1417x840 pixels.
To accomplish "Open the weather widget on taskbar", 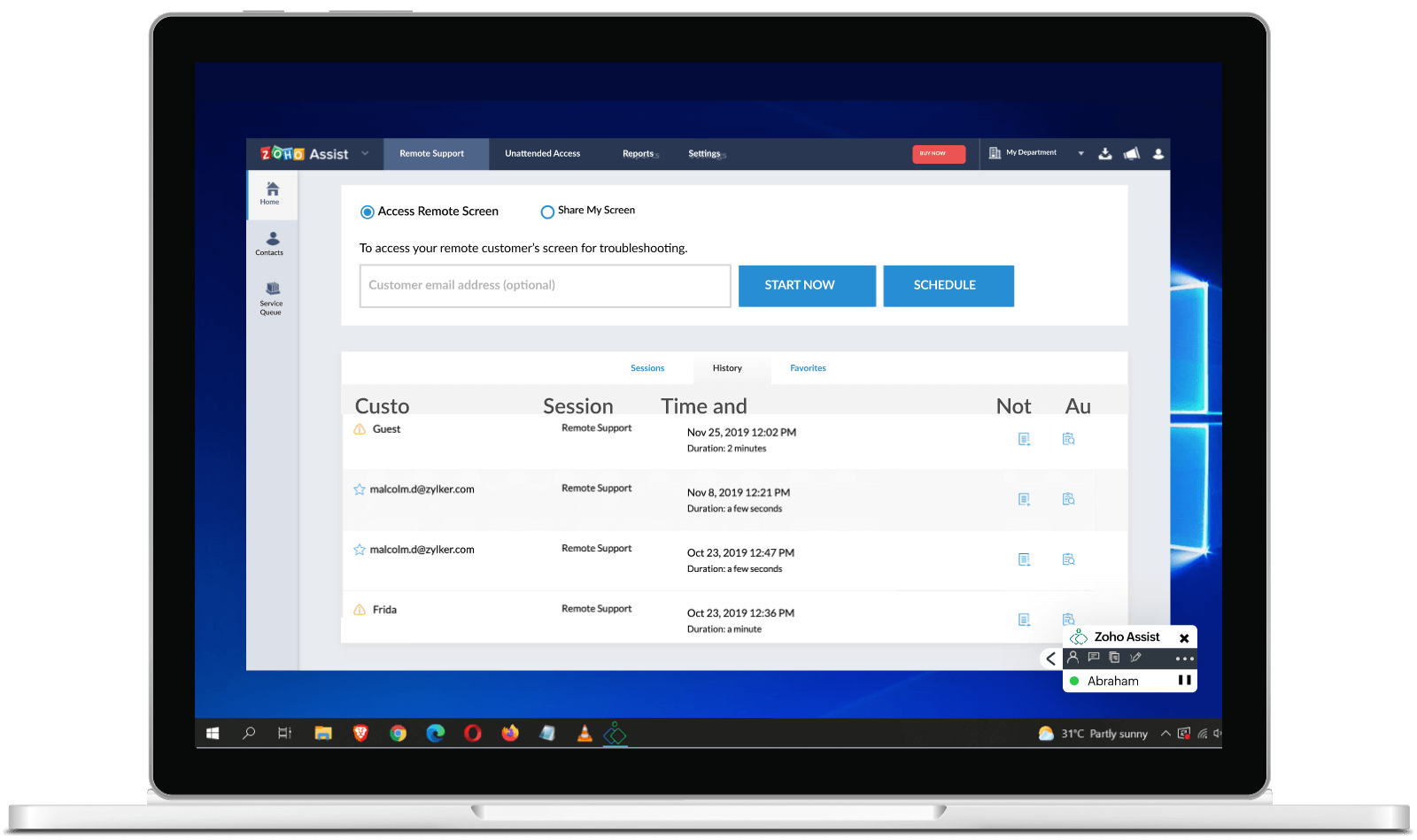I will [1093, 734].
